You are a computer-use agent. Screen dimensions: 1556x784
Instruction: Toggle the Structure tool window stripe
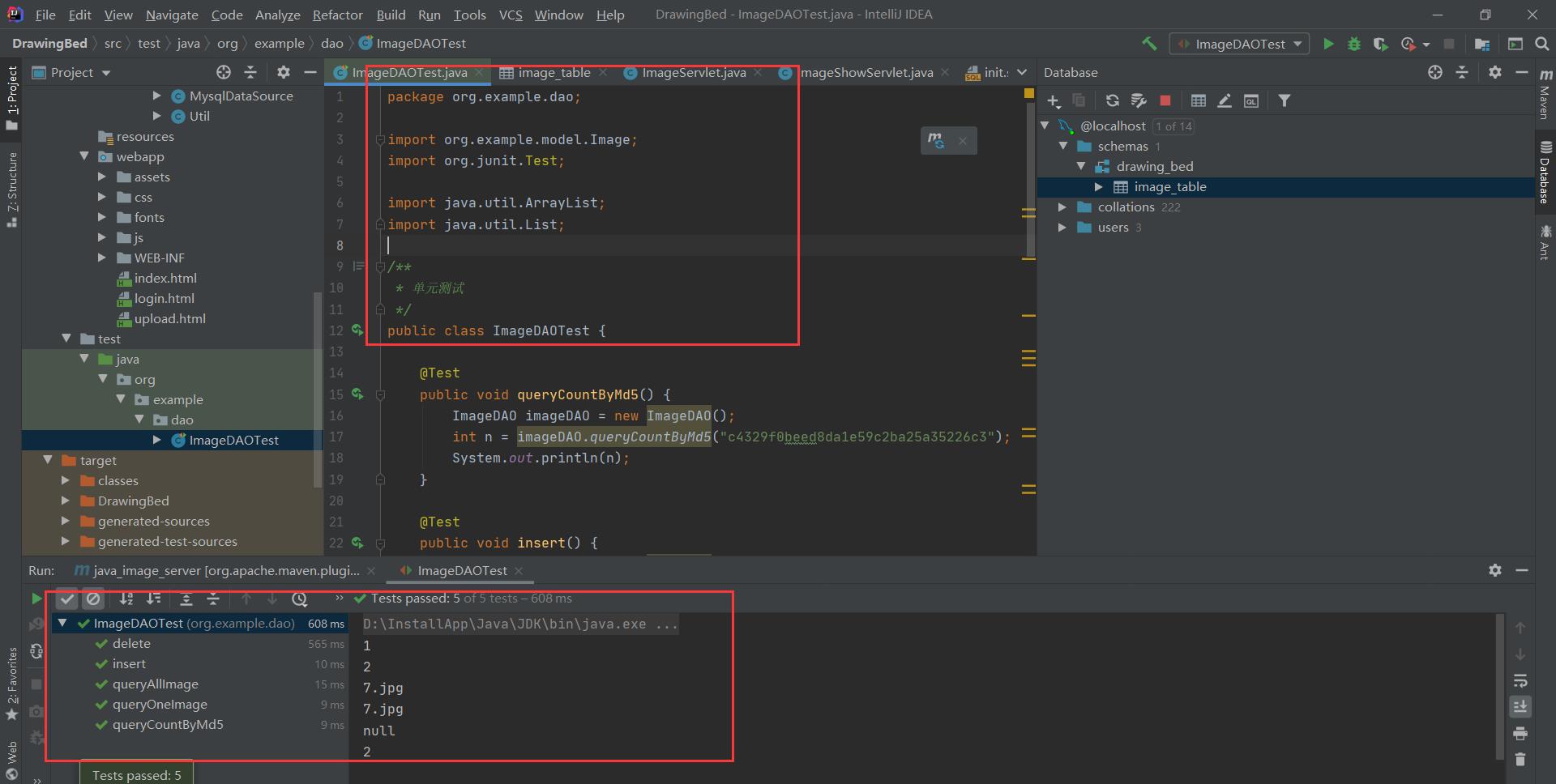(11, 189)
